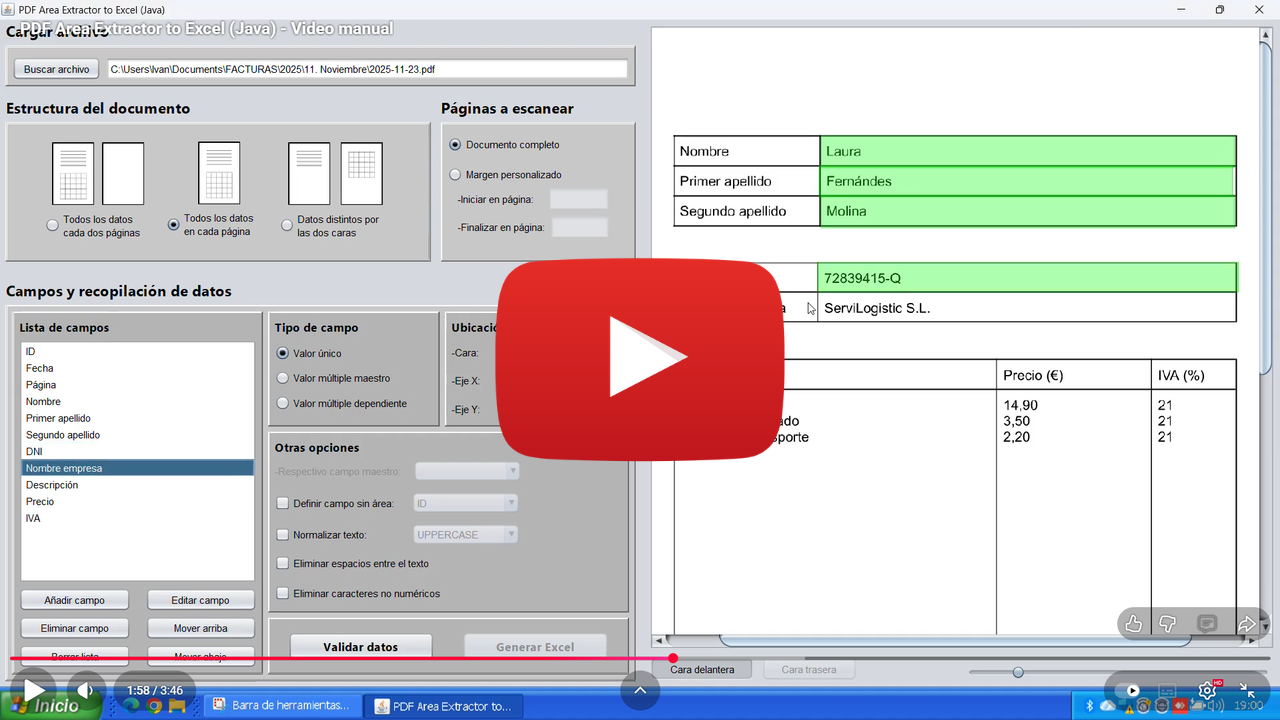Click 'Editar campo' button

pyautogui.click(x=200, y=601)
